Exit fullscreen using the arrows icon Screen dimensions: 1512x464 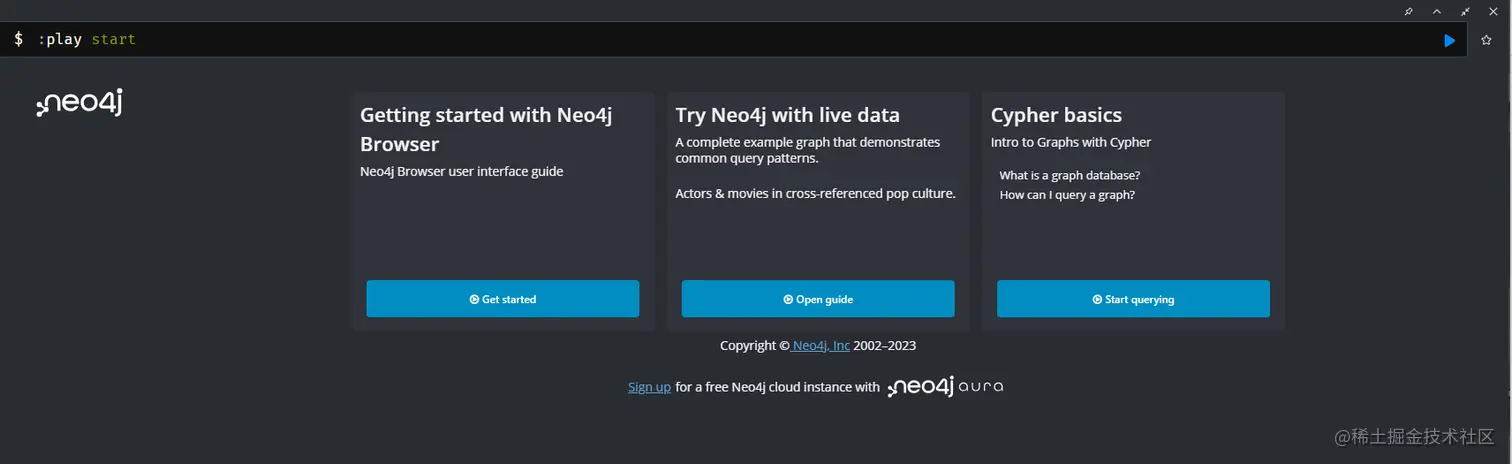pos(1465,11)
